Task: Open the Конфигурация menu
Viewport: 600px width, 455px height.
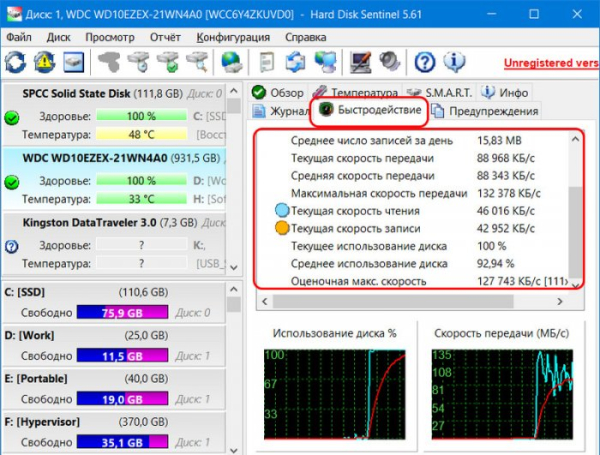Action: (x=232, y=37)
